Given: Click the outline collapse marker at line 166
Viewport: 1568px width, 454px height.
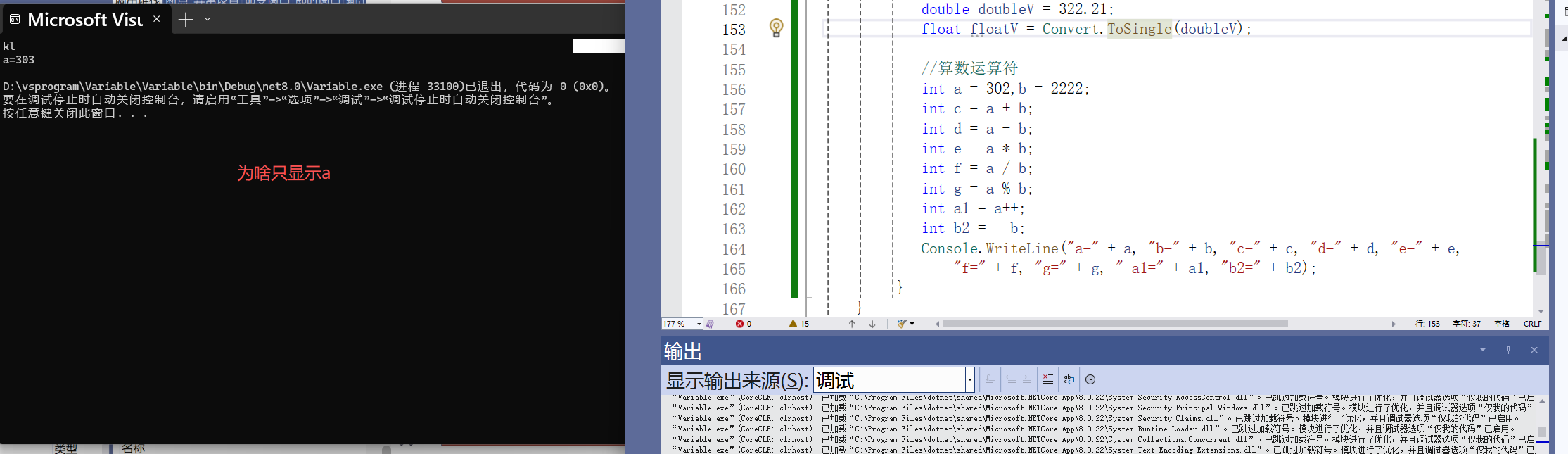Looking at the screenshot, I should tap(809, 298).
